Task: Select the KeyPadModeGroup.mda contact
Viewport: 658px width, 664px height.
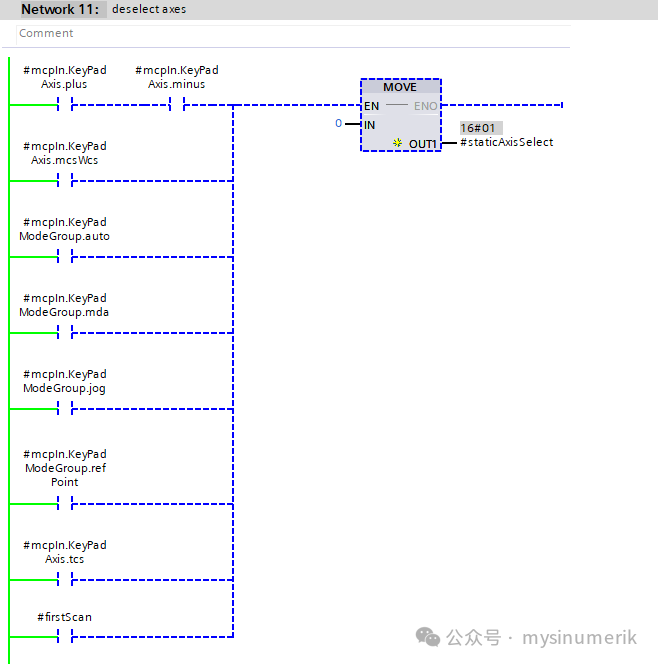Action: 65,332
